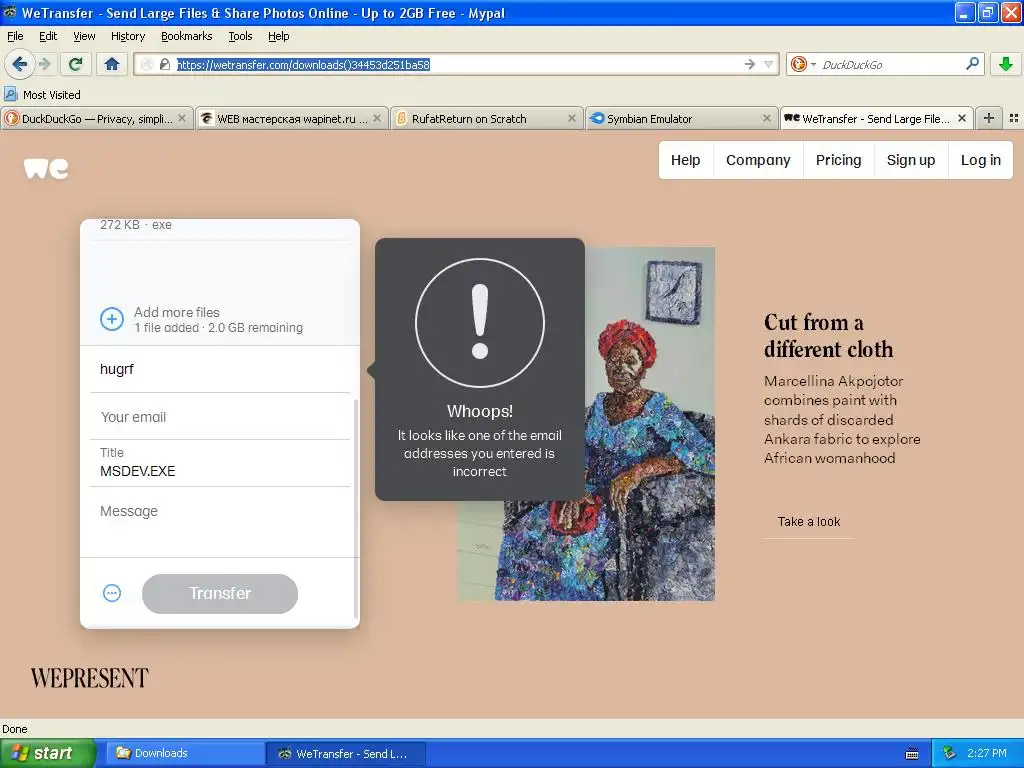Viewport: 1024px width, 768px height.
Task: Open the Edit menu
Action: (x=48, y=36)
